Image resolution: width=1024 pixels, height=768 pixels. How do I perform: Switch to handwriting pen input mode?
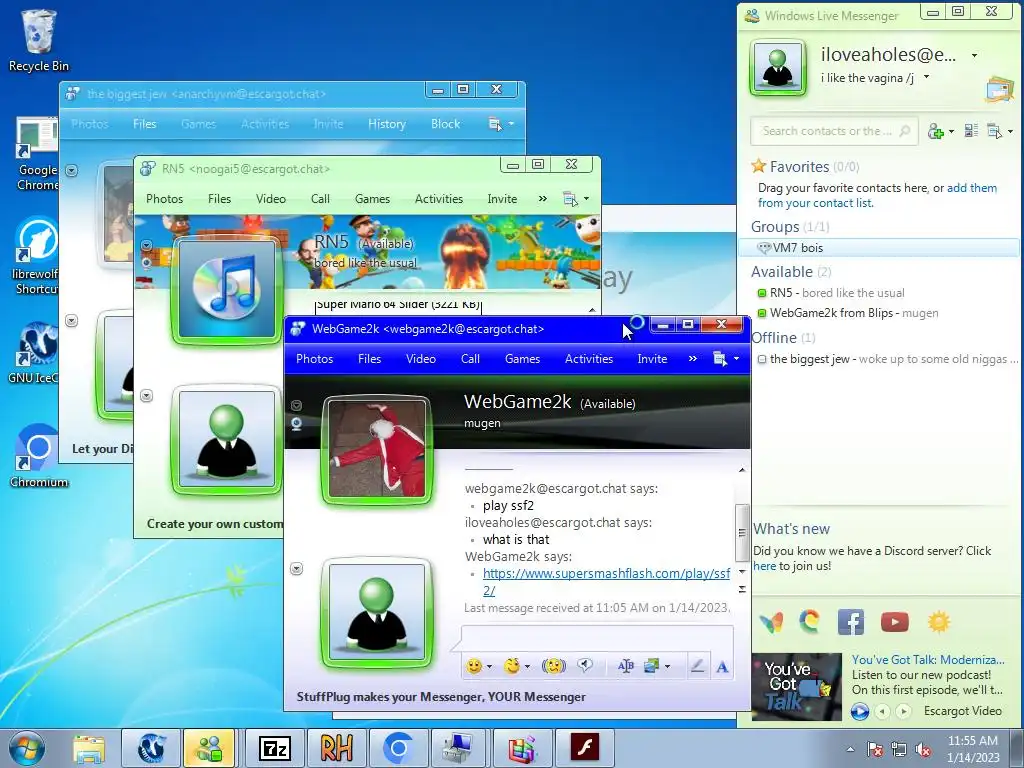click(697, 666)
